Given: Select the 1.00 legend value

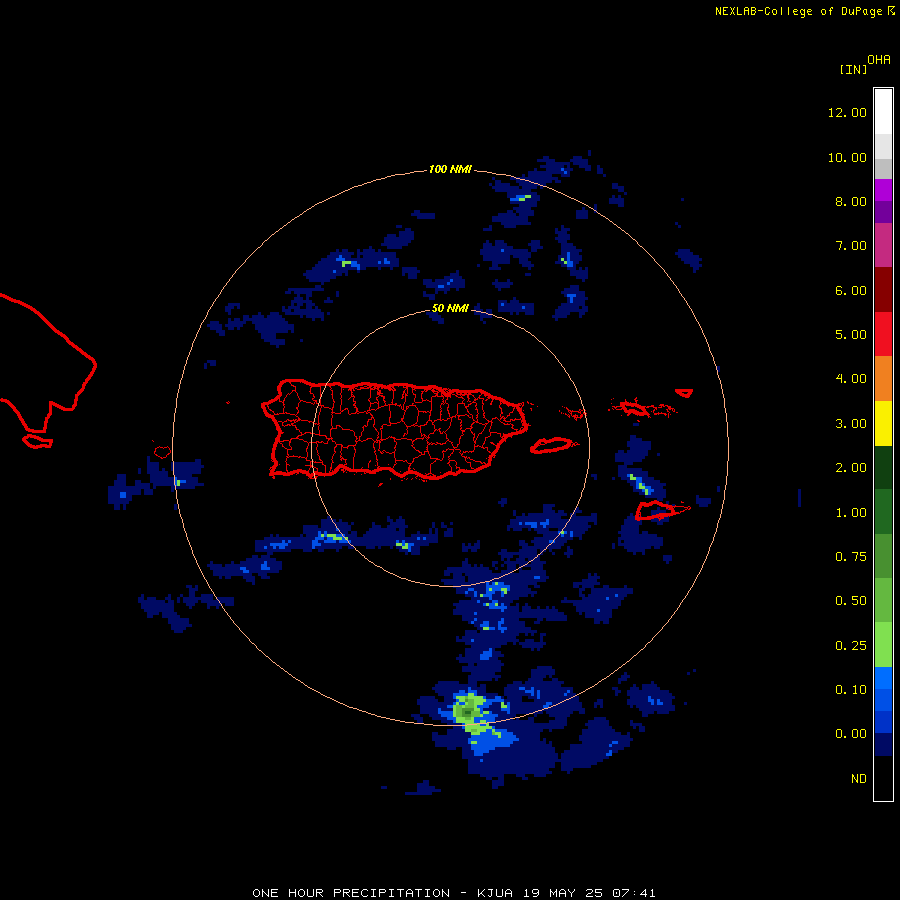Looking at the screenshot, I should coord(851,513).
